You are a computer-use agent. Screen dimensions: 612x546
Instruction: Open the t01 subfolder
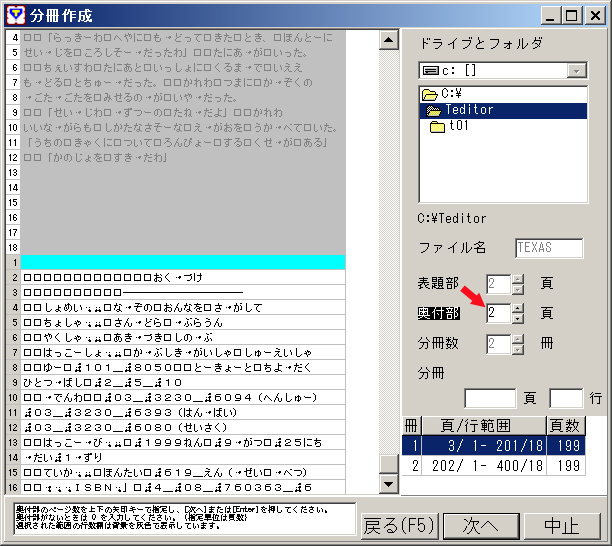coord(458,127)
